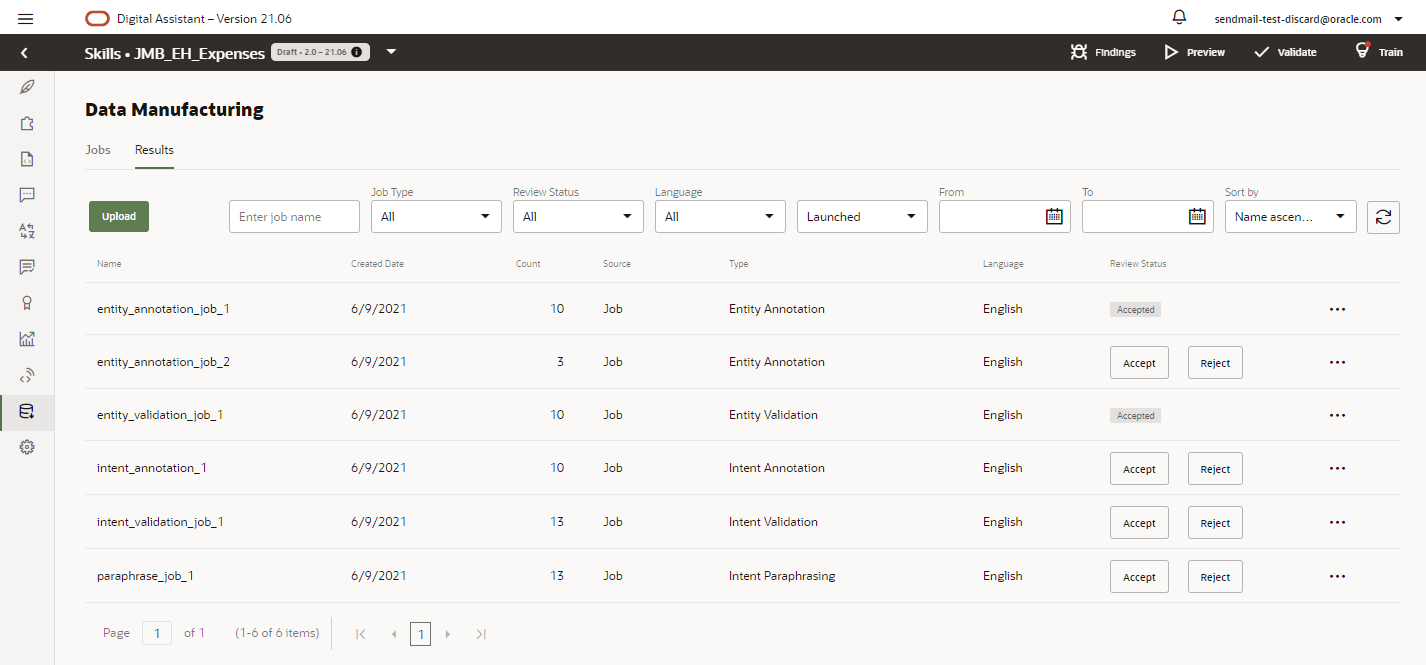Screen dimensions: 1426x665
Task: Click the refresh results icon
Action: click(x=1383, y=217)
